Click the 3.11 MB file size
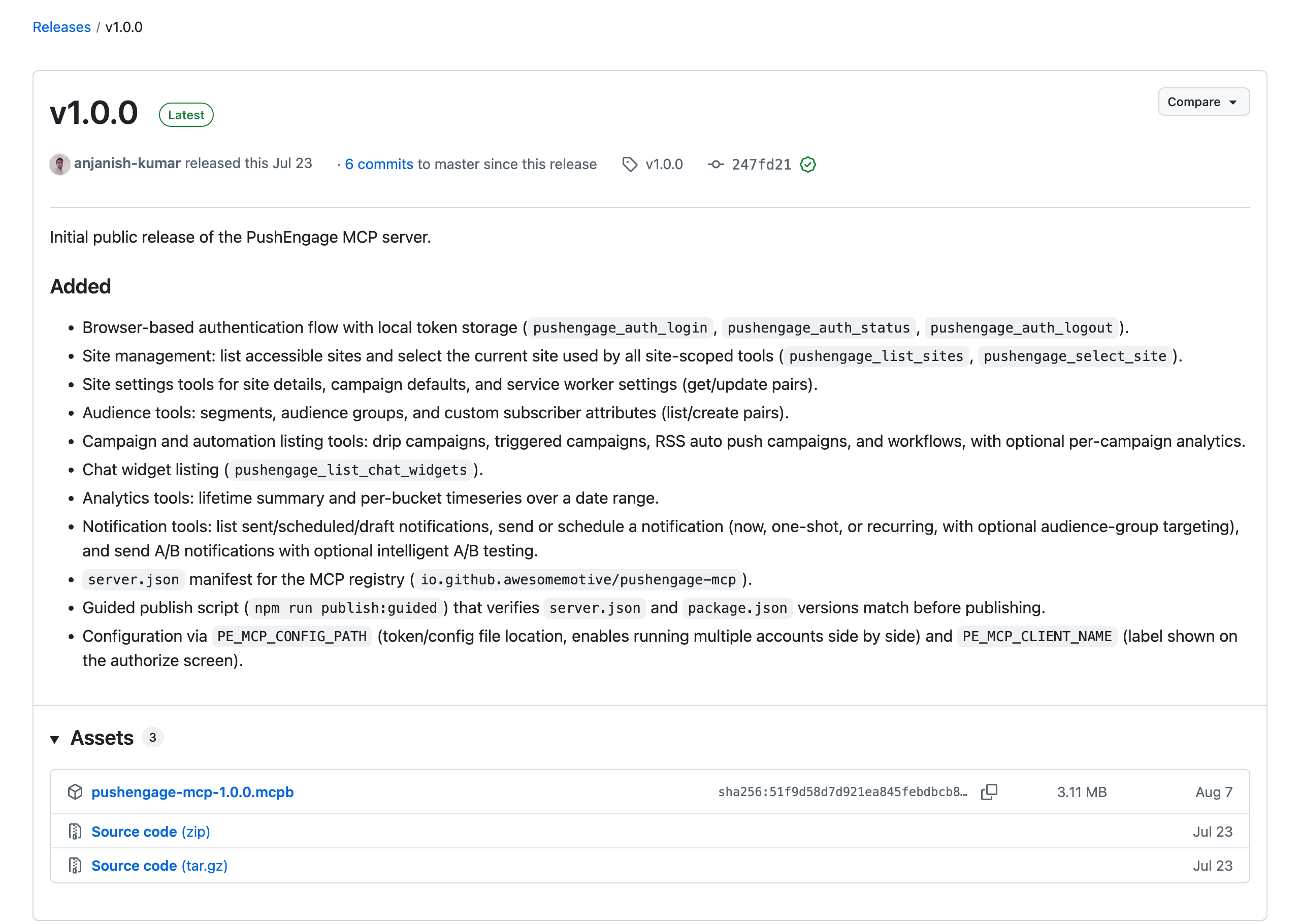 click(x=1082, y=791)
